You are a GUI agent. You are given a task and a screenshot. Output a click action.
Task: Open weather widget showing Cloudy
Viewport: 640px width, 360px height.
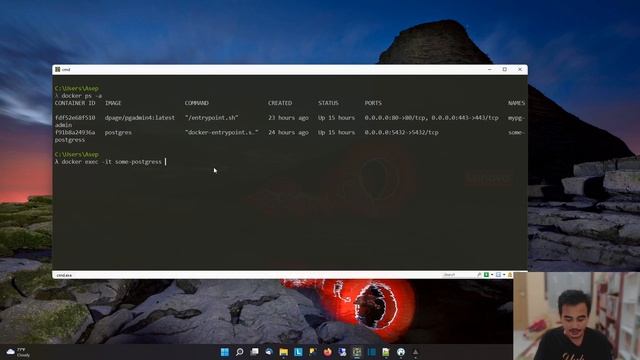point(18,352)
